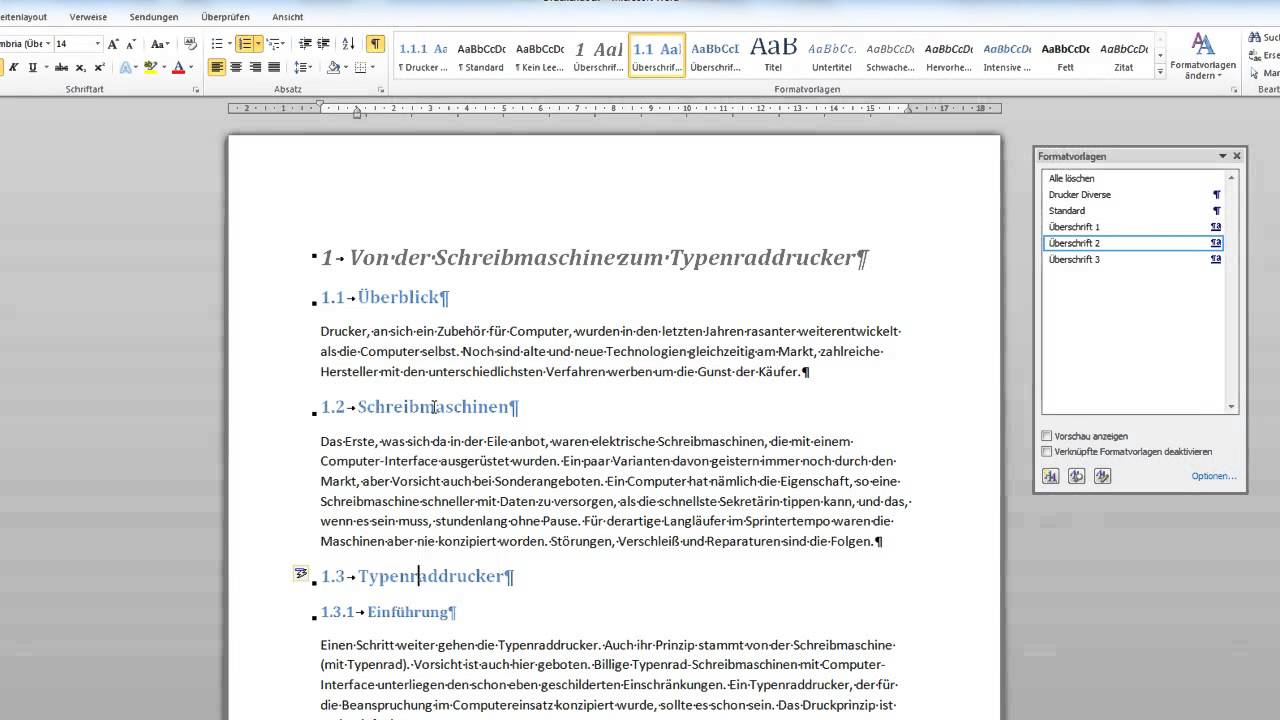The width and height of the screenshot is (1280, 720).
Task: Align text right
Action: pyautogui.click(x=255, y=67)
